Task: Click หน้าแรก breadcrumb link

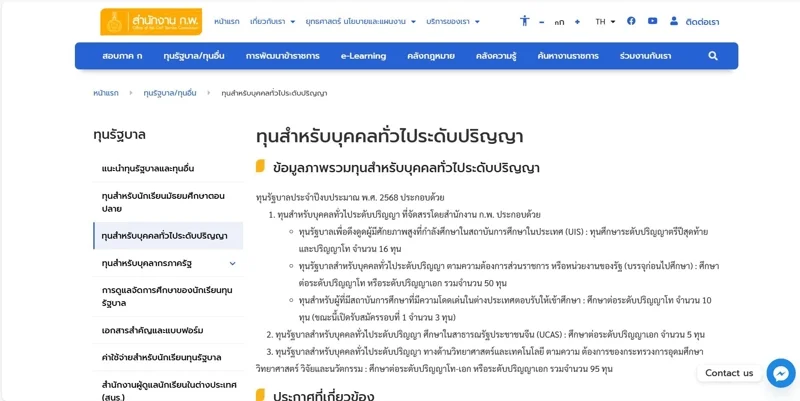Action: click(106, 93)
